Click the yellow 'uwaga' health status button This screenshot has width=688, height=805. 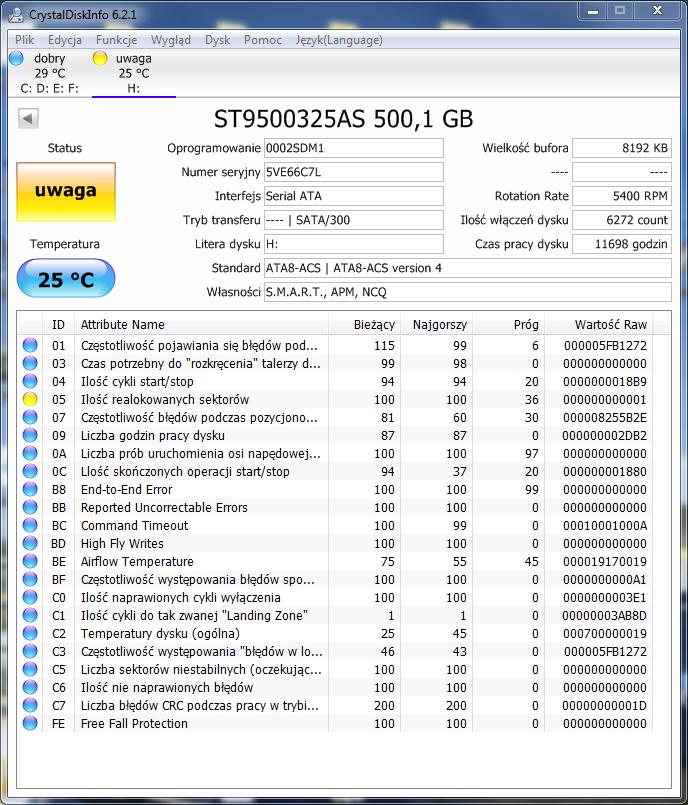[66, 191]
